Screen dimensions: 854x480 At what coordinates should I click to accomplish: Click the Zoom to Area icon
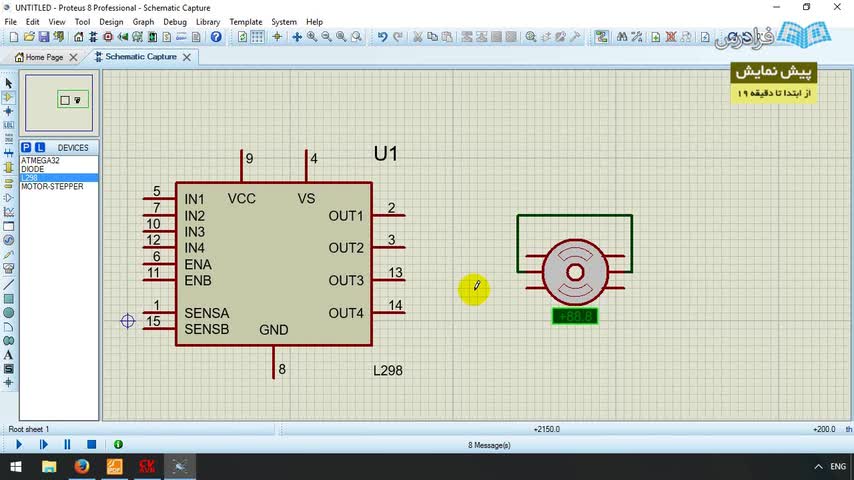(356, 37)
